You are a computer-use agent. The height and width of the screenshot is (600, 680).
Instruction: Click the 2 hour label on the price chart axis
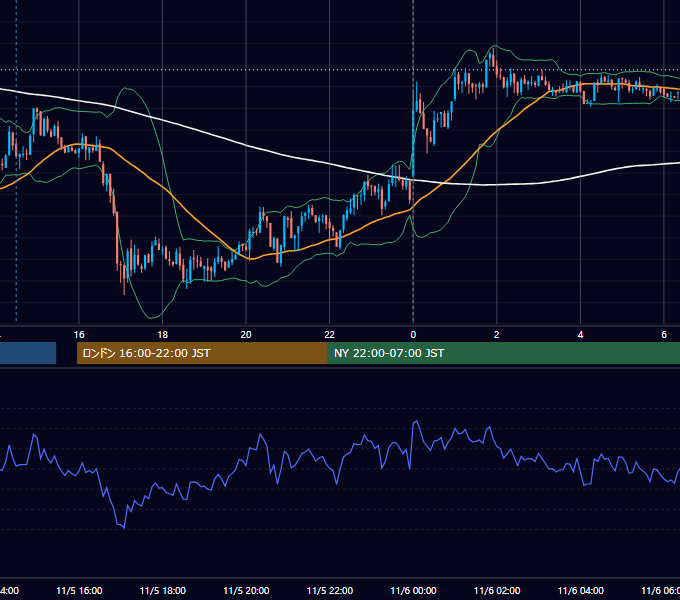pyautogui.click(x=497, y=335)
